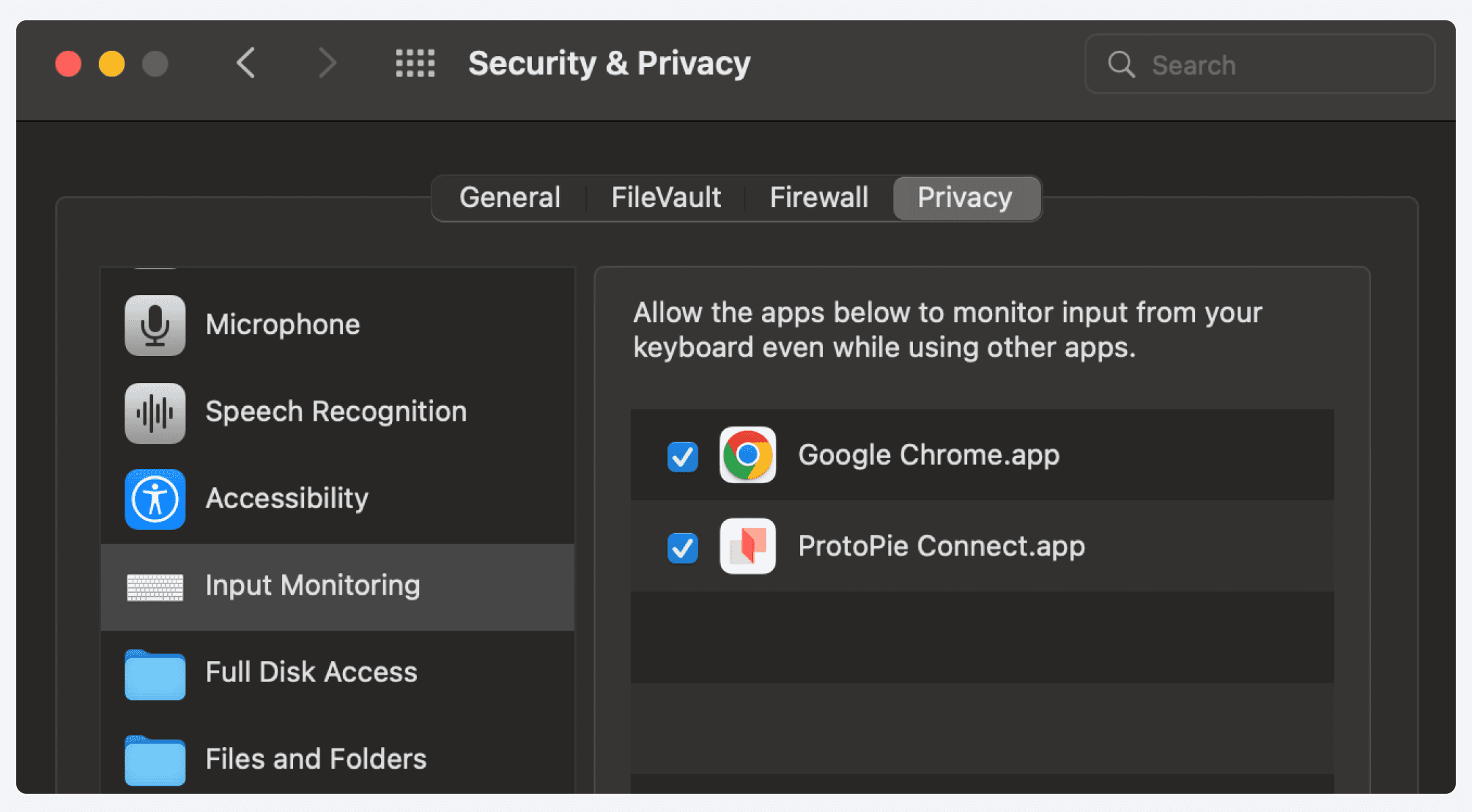Click the Full Disk Access folder icon

point(154,675)
